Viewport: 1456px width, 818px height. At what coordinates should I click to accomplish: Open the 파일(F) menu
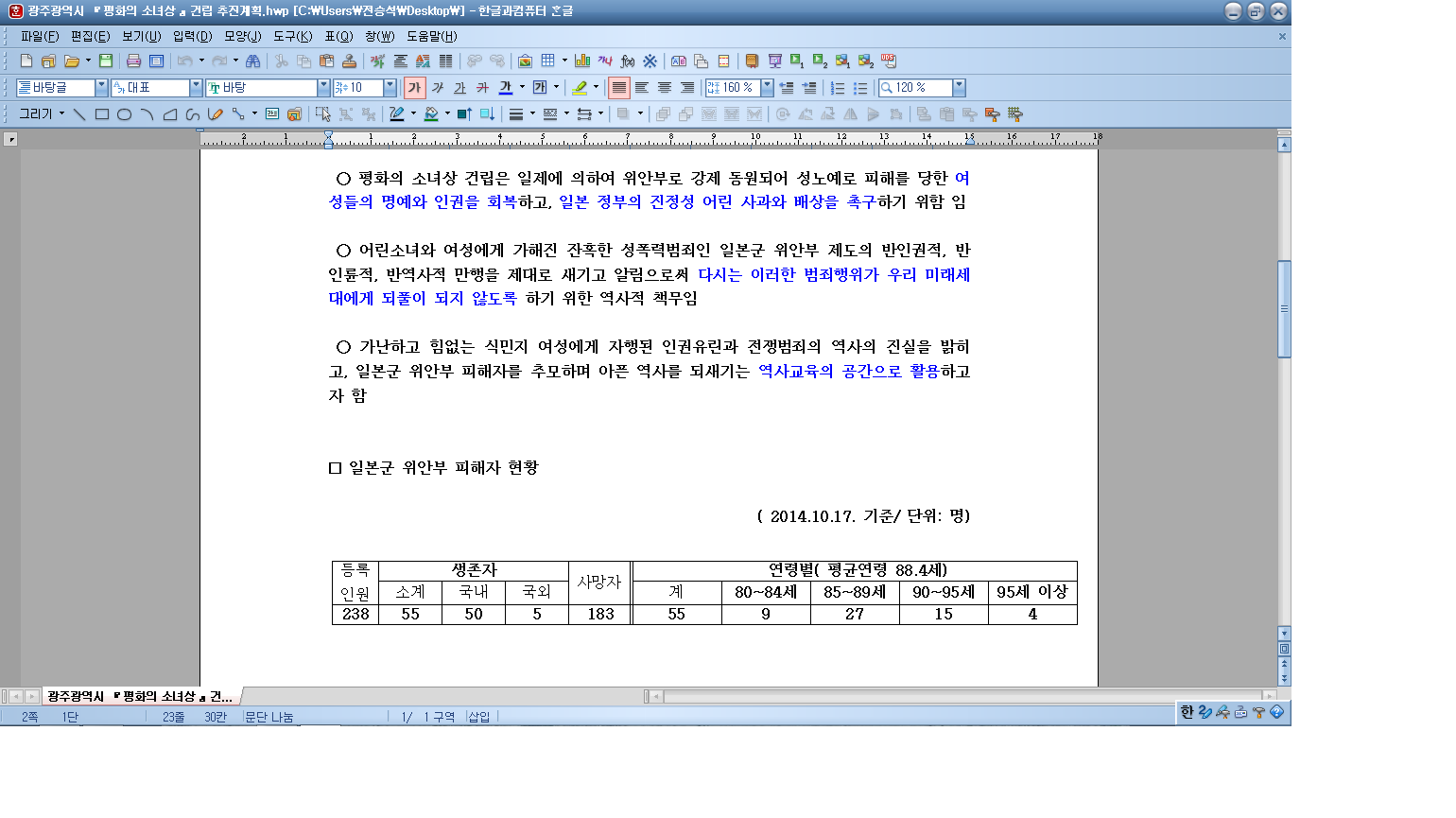coord(40,36)
